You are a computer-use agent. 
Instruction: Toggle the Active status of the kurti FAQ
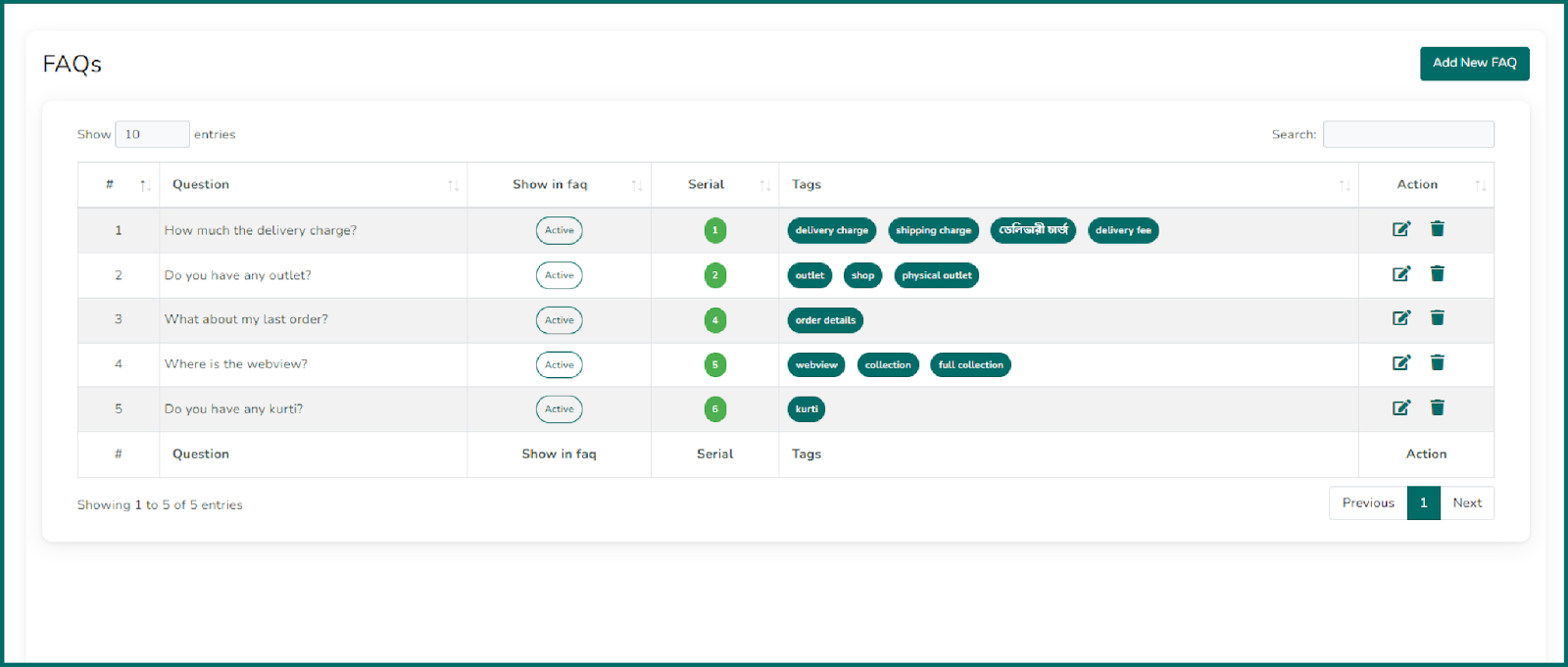pyautogui.click(x=559, y=409)
